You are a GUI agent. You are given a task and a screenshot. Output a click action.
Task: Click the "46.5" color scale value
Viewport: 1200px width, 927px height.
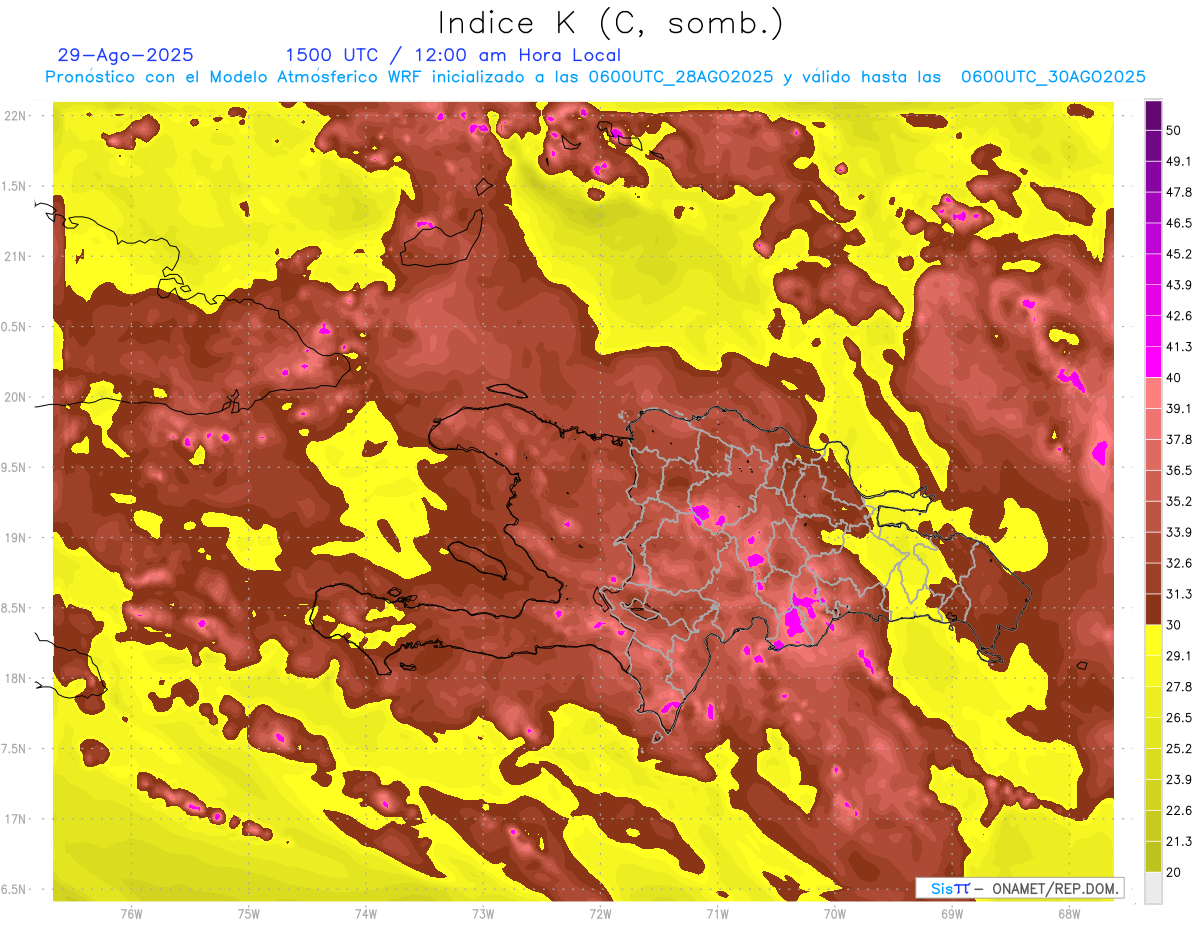[1178, 223]
